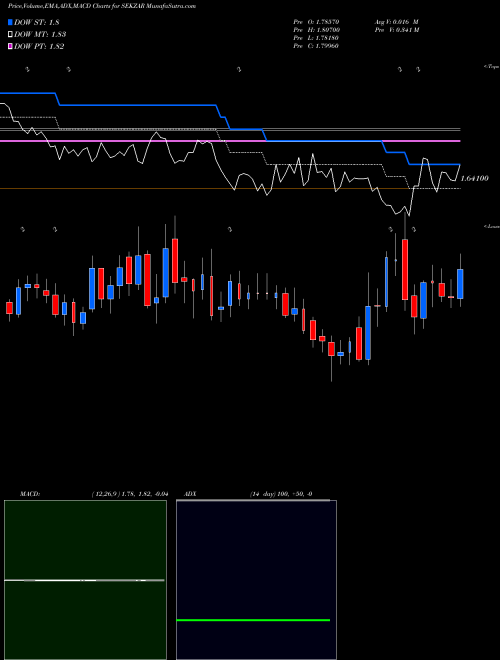The height and width of the screenshot is (660, 500).
Task: Click the magenta DOW PT legend swatch
Action: point(10,47)
